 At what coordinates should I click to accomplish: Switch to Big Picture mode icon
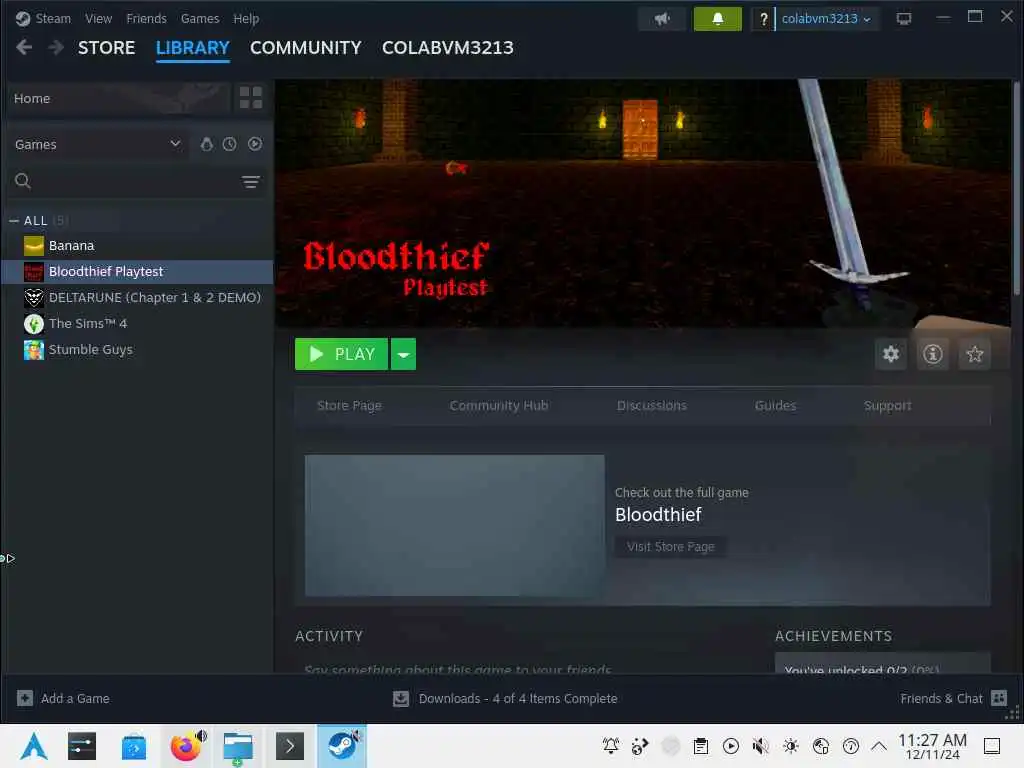(904, 18)
